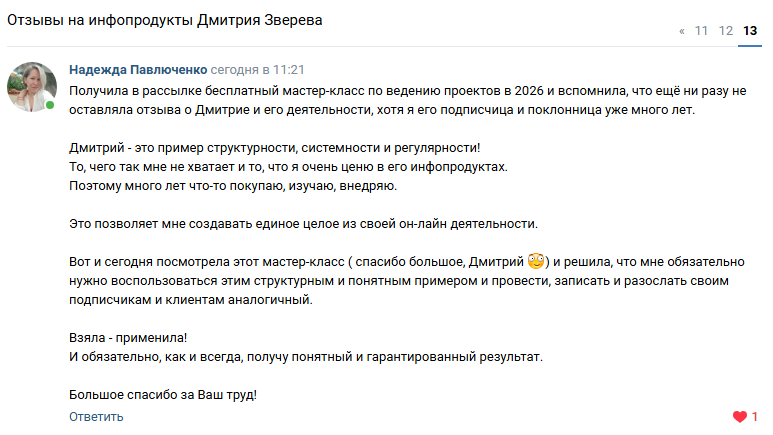
Task: Click the like counter showing 1
Action: (755, 416)
